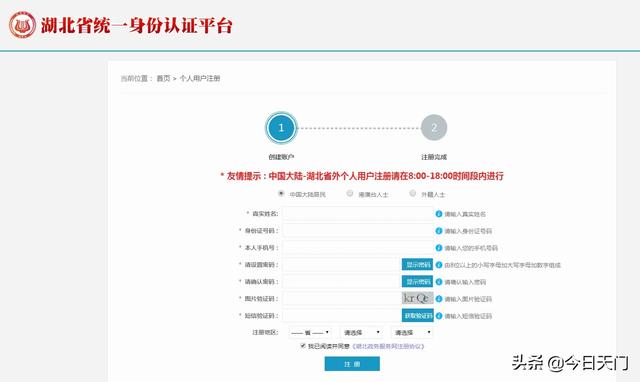This screenshot has height=382, width=640.
Task: Click info icon beside confirm password field
Action: click(439, 282)
